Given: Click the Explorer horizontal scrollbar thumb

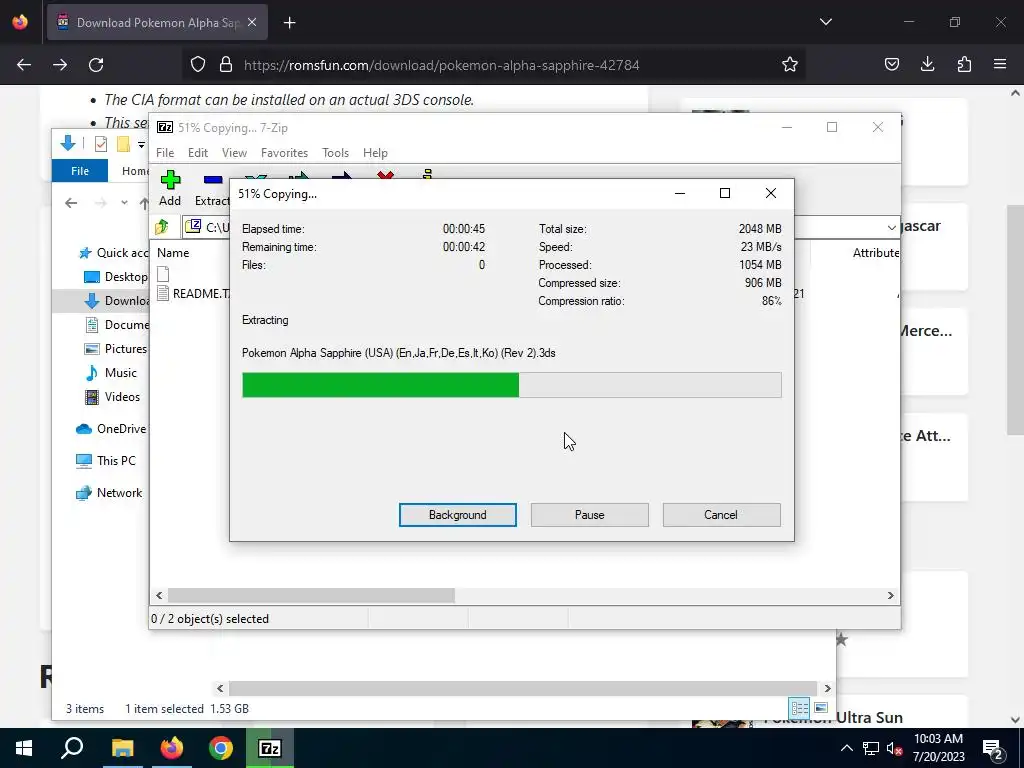Looking at the screenshot, I should 523,688.
